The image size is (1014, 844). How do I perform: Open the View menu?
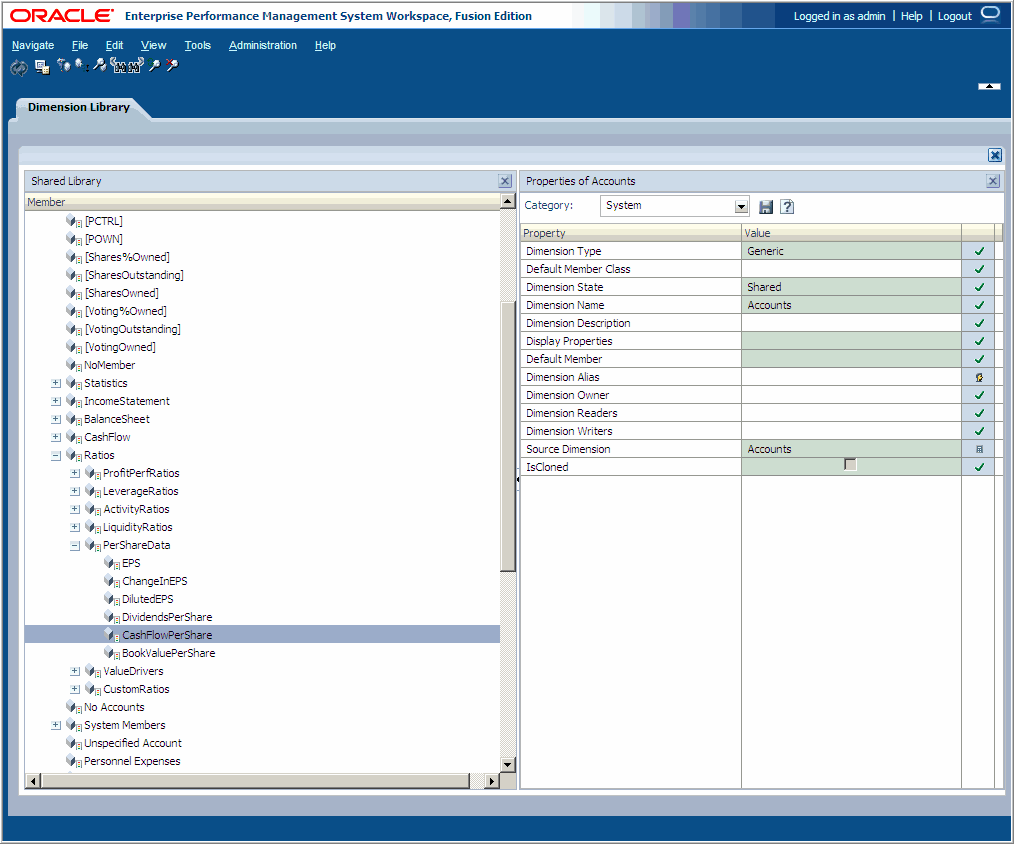coord(153,45)
